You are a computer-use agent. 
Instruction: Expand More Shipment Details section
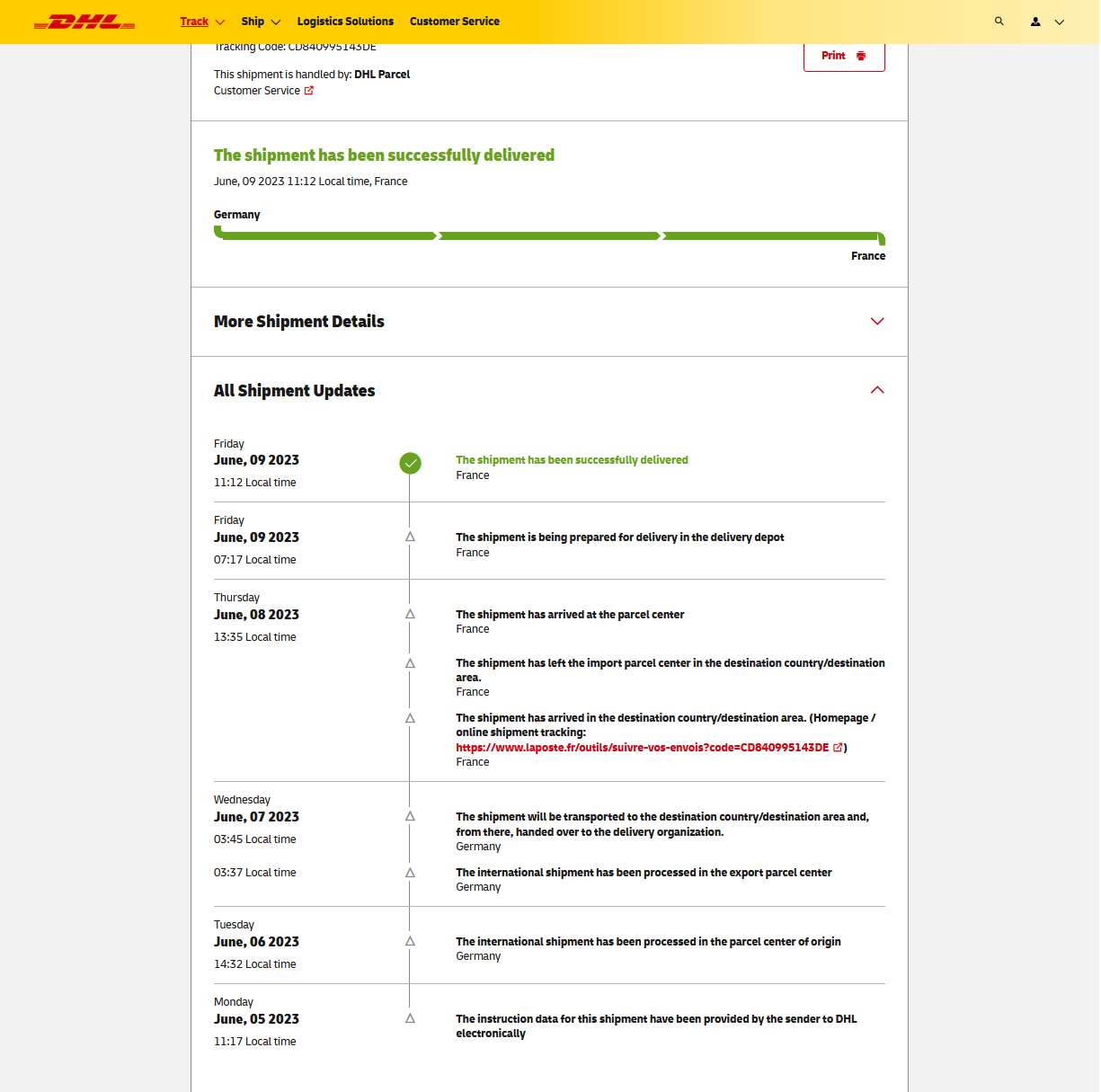877,322
